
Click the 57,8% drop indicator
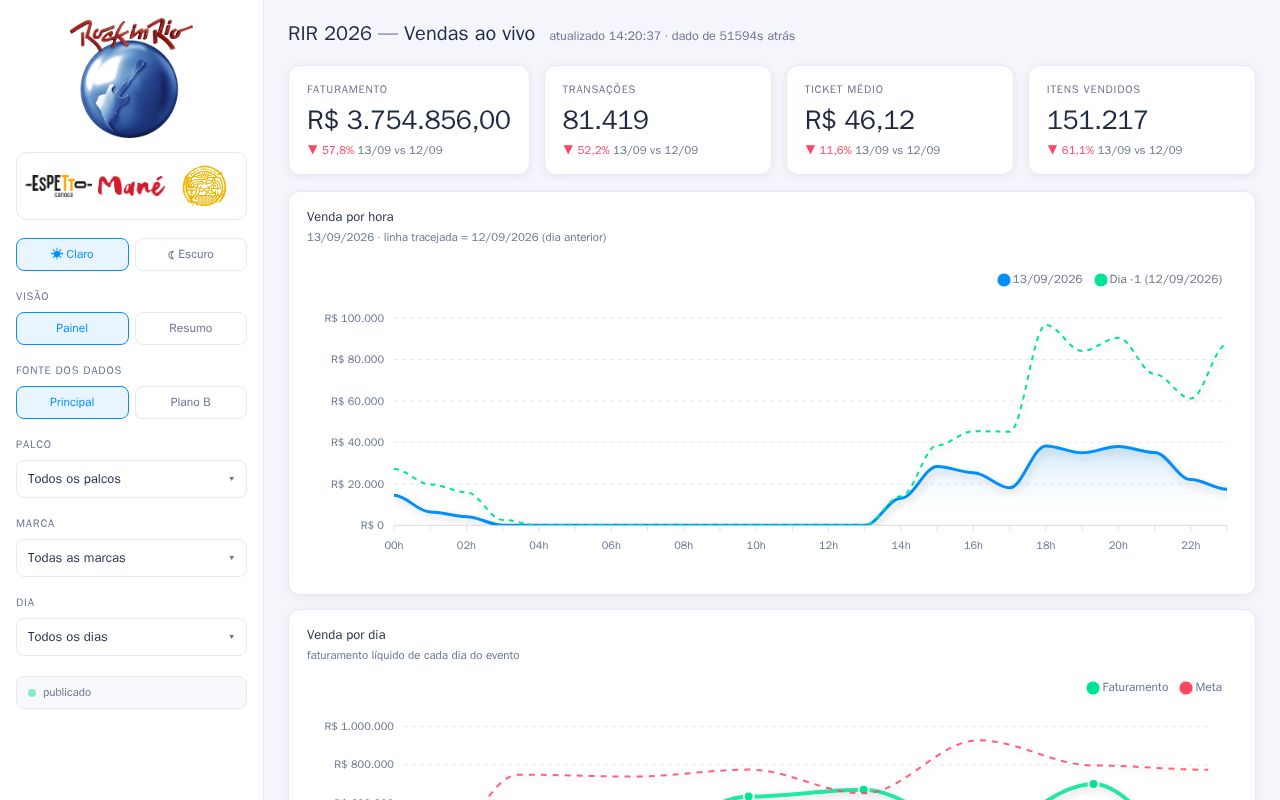(x=331, y=150)
